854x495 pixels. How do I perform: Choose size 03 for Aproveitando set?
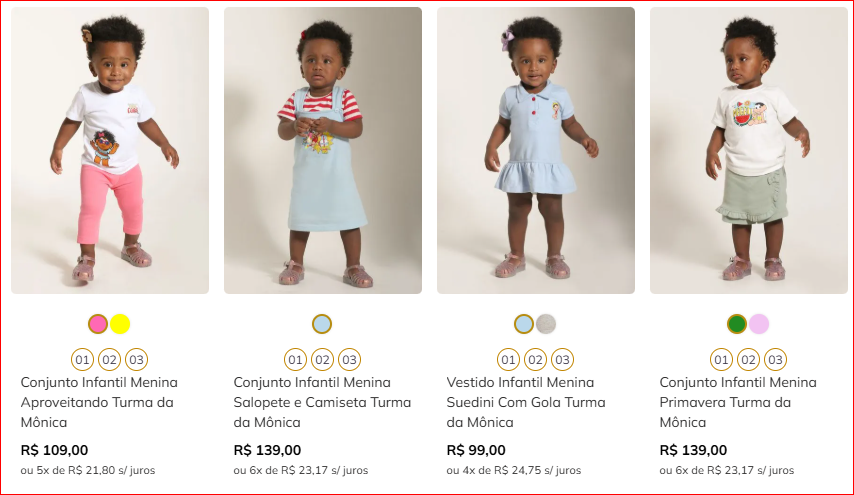(x=136, y=360)
